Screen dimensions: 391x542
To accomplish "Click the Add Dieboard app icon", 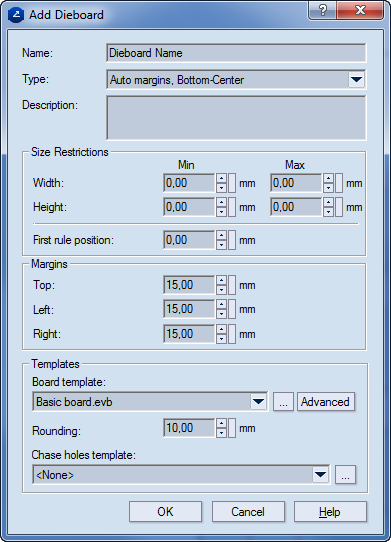I will pos(16,15).
